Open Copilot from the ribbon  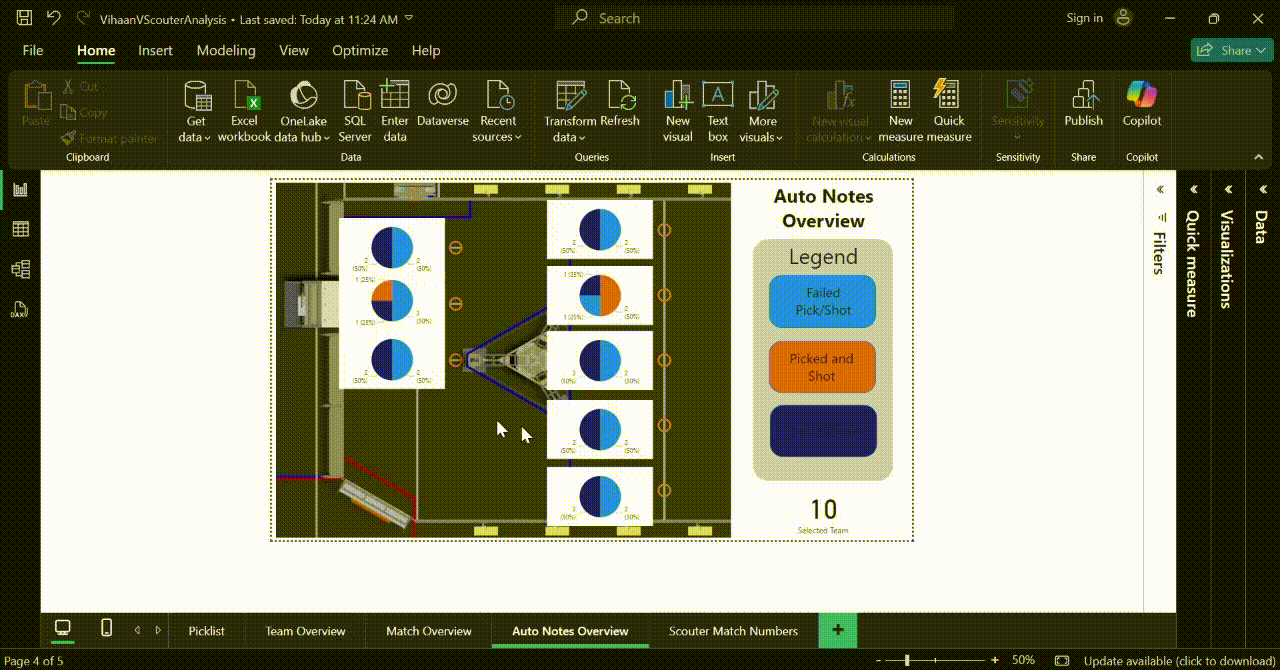tap(1142, 104)
